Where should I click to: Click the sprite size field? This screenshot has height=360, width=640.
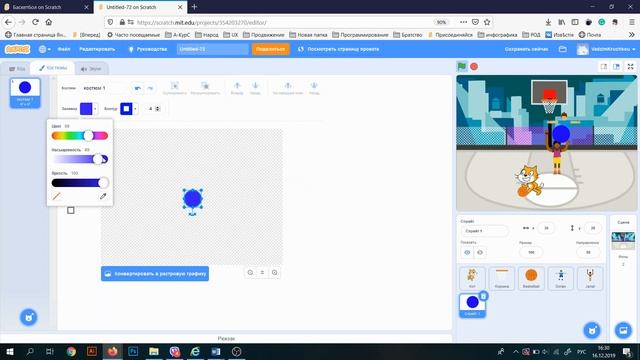click(531, 252)
